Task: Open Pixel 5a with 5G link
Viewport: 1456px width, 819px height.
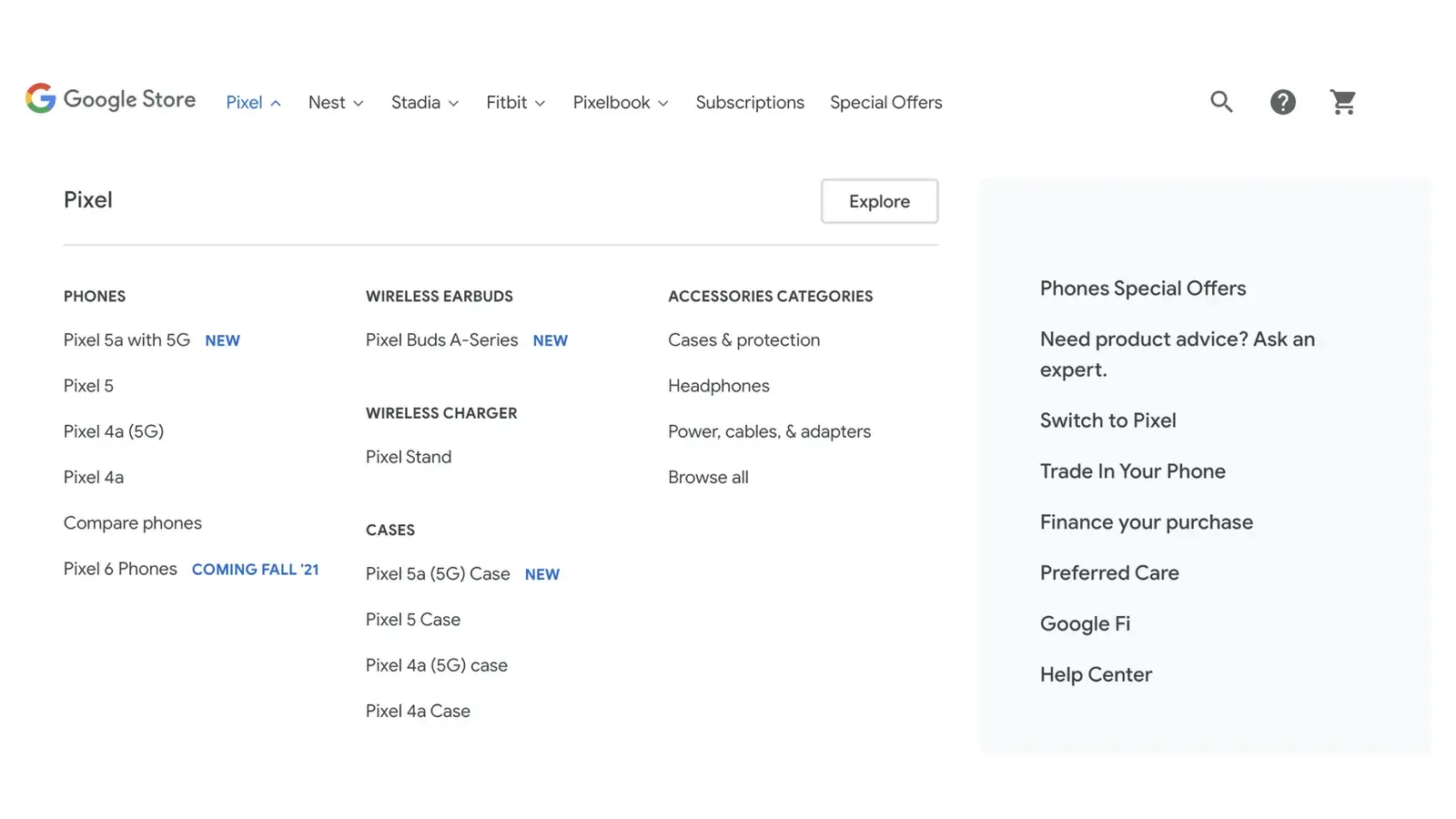Action: pyautogui.click(x=126, y=340)
